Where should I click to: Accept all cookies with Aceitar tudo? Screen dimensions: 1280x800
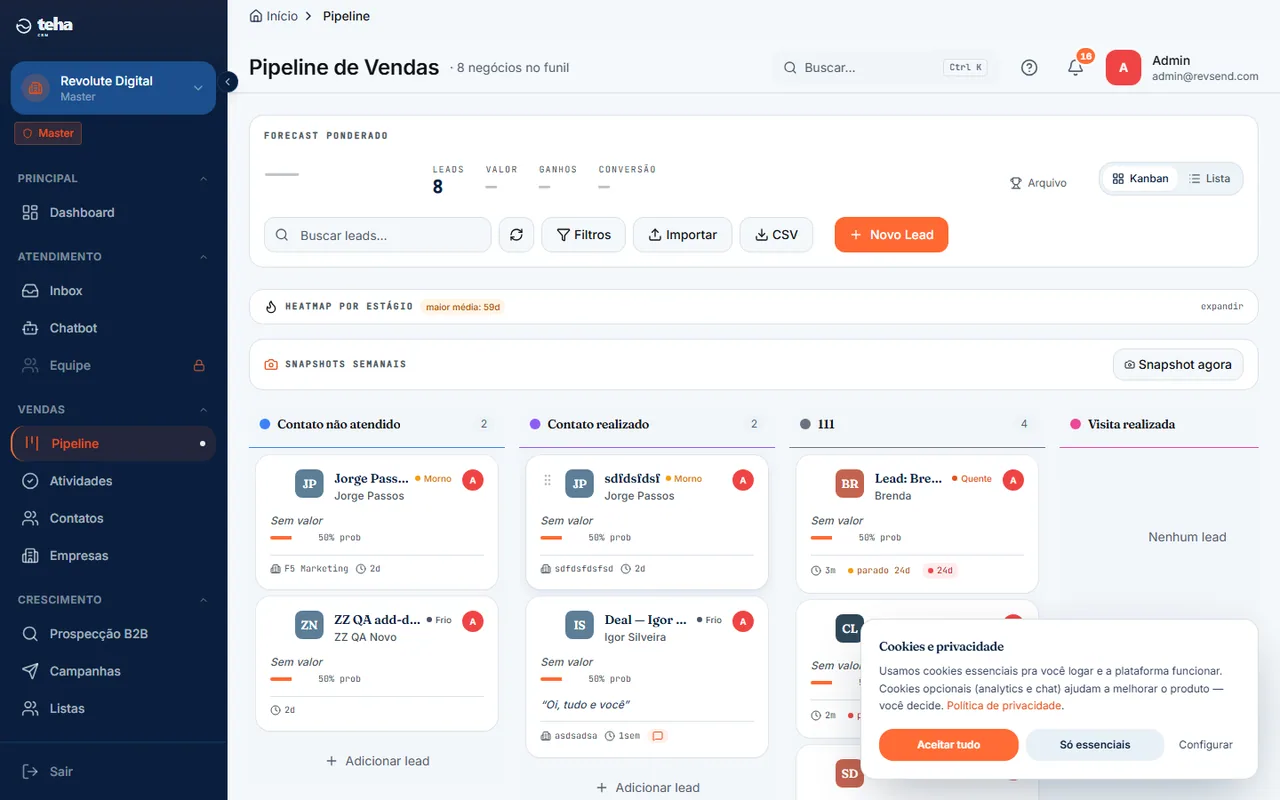pyautogui.click(x=948, y=745)
